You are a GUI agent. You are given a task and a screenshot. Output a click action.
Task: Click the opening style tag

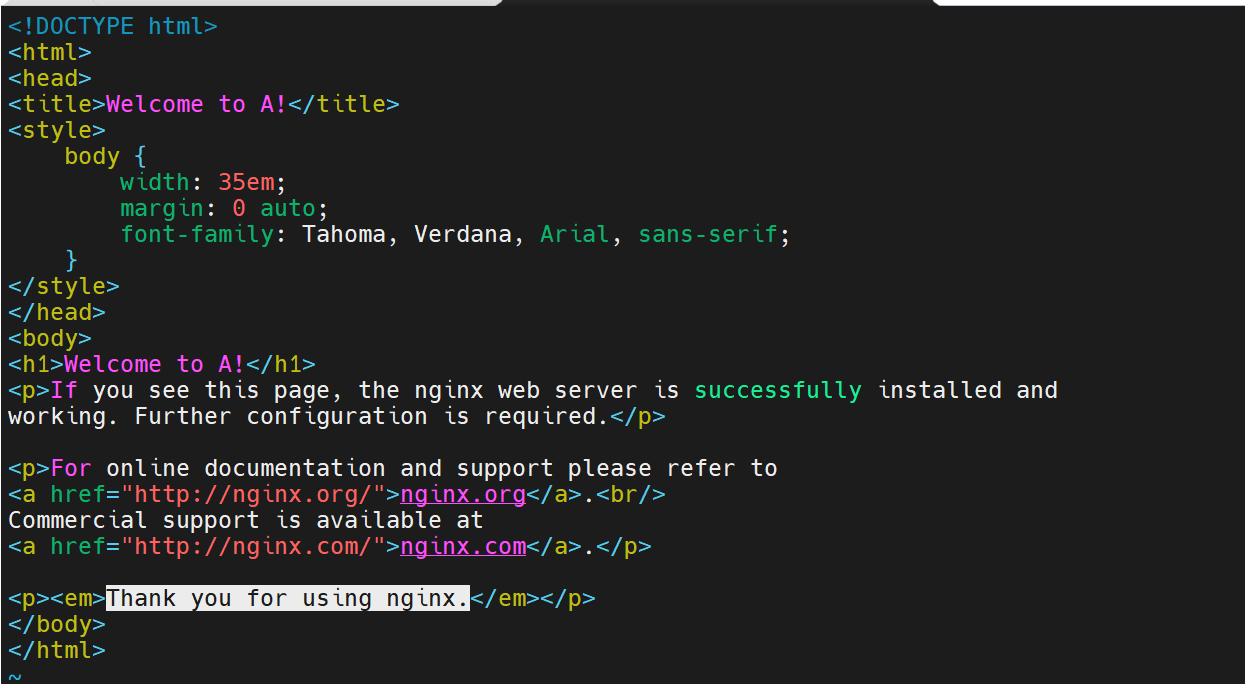[56, 130]
